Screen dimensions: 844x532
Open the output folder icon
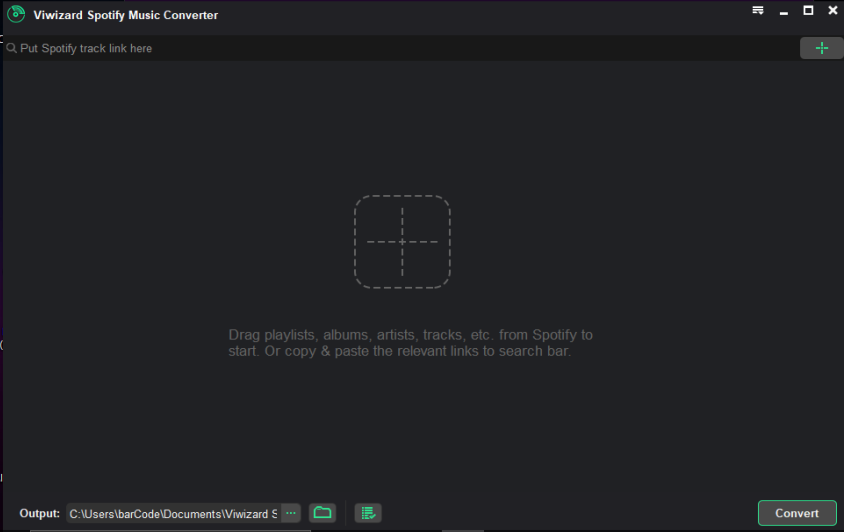point(322,513)
